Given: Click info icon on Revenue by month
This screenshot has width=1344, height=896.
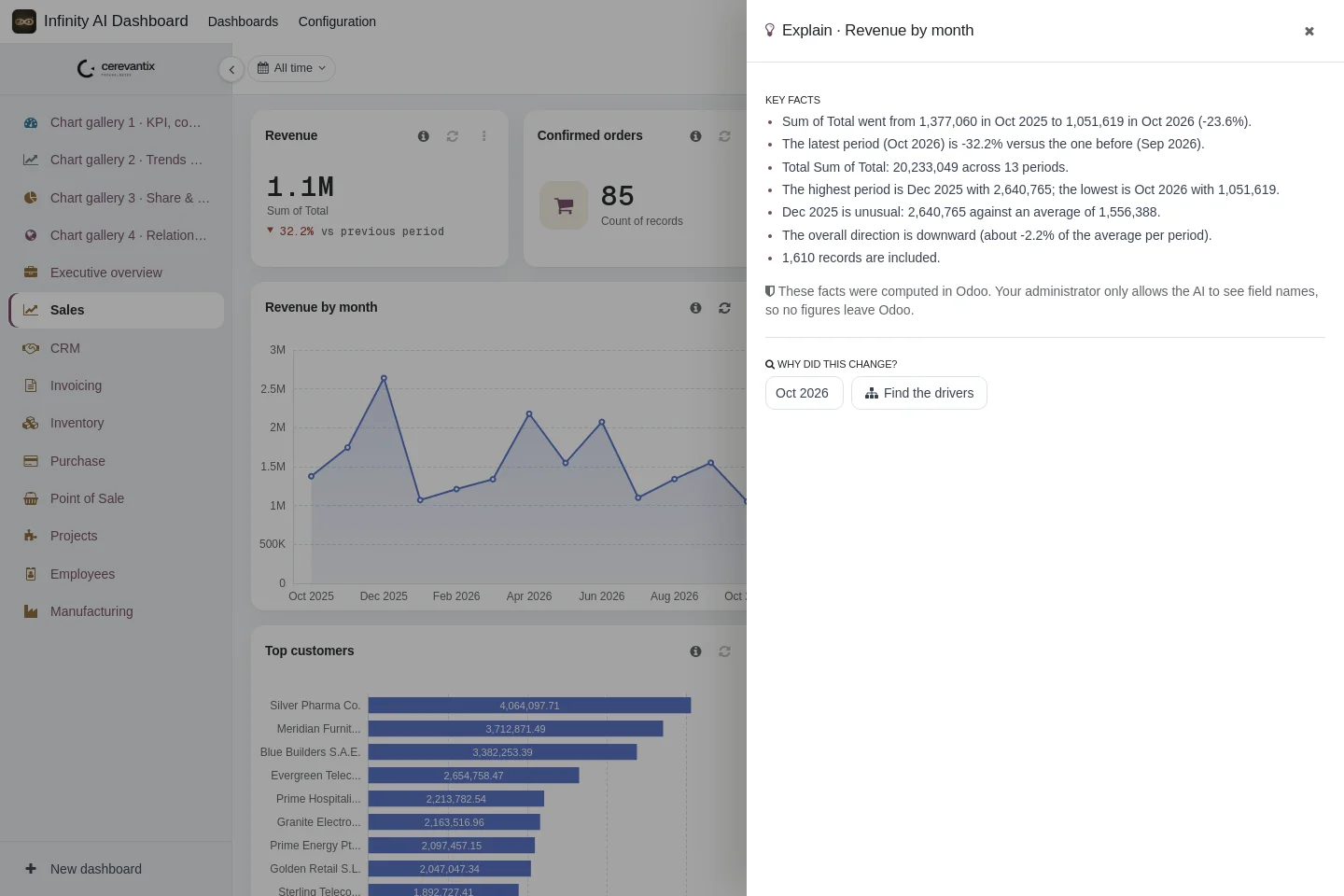Looking at the screenshot, I should (x=695, y=308).
